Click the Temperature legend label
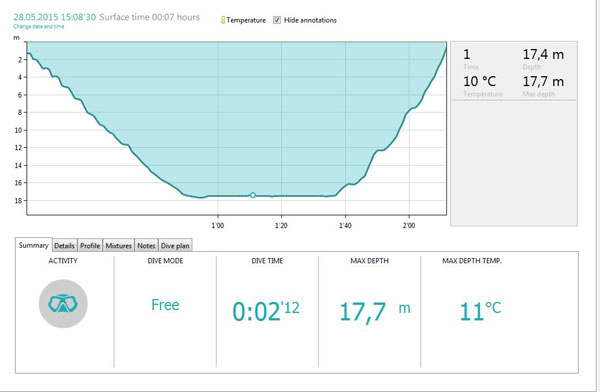The width and height of the screenshot is (600, 392). 246,20
